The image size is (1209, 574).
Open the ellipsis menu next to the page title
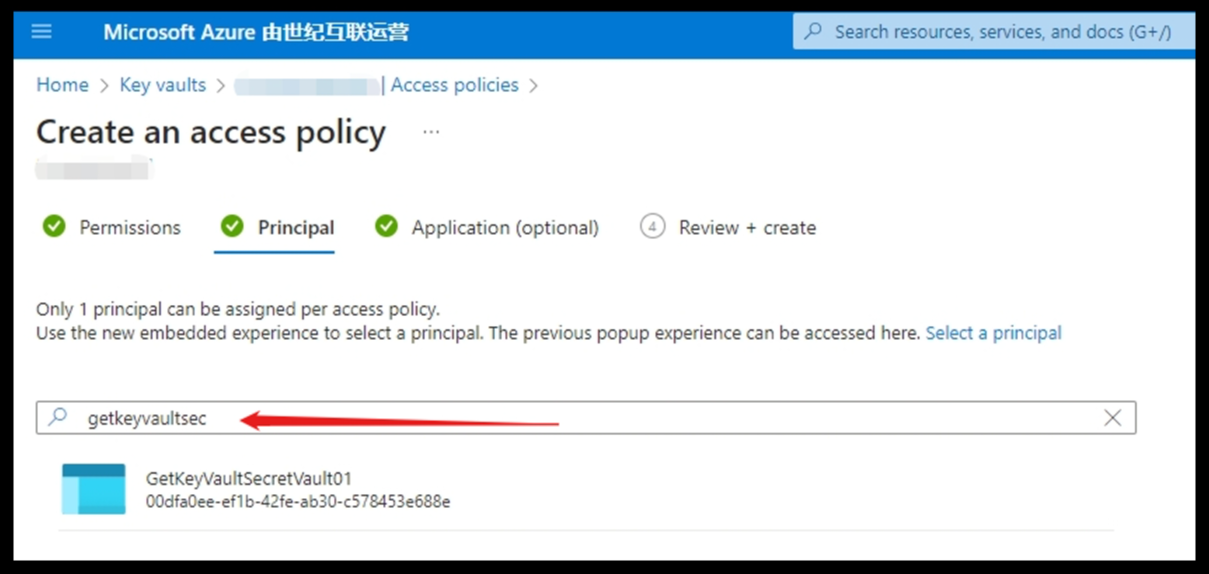pos(431,132)
